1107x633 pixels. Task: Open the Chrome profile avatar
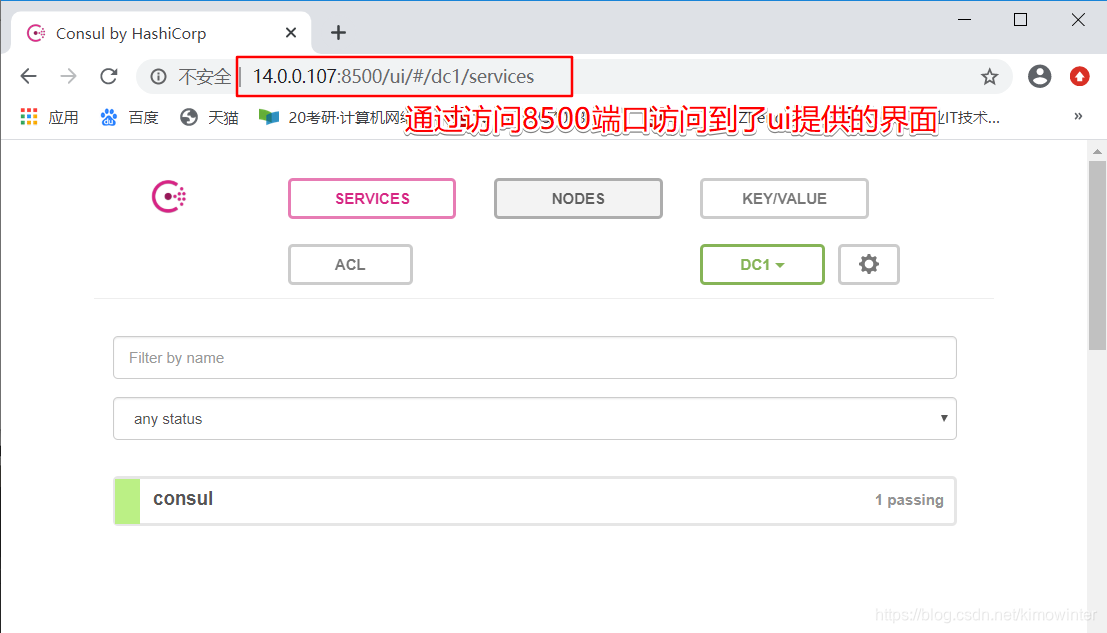[x=1039, y=76]
